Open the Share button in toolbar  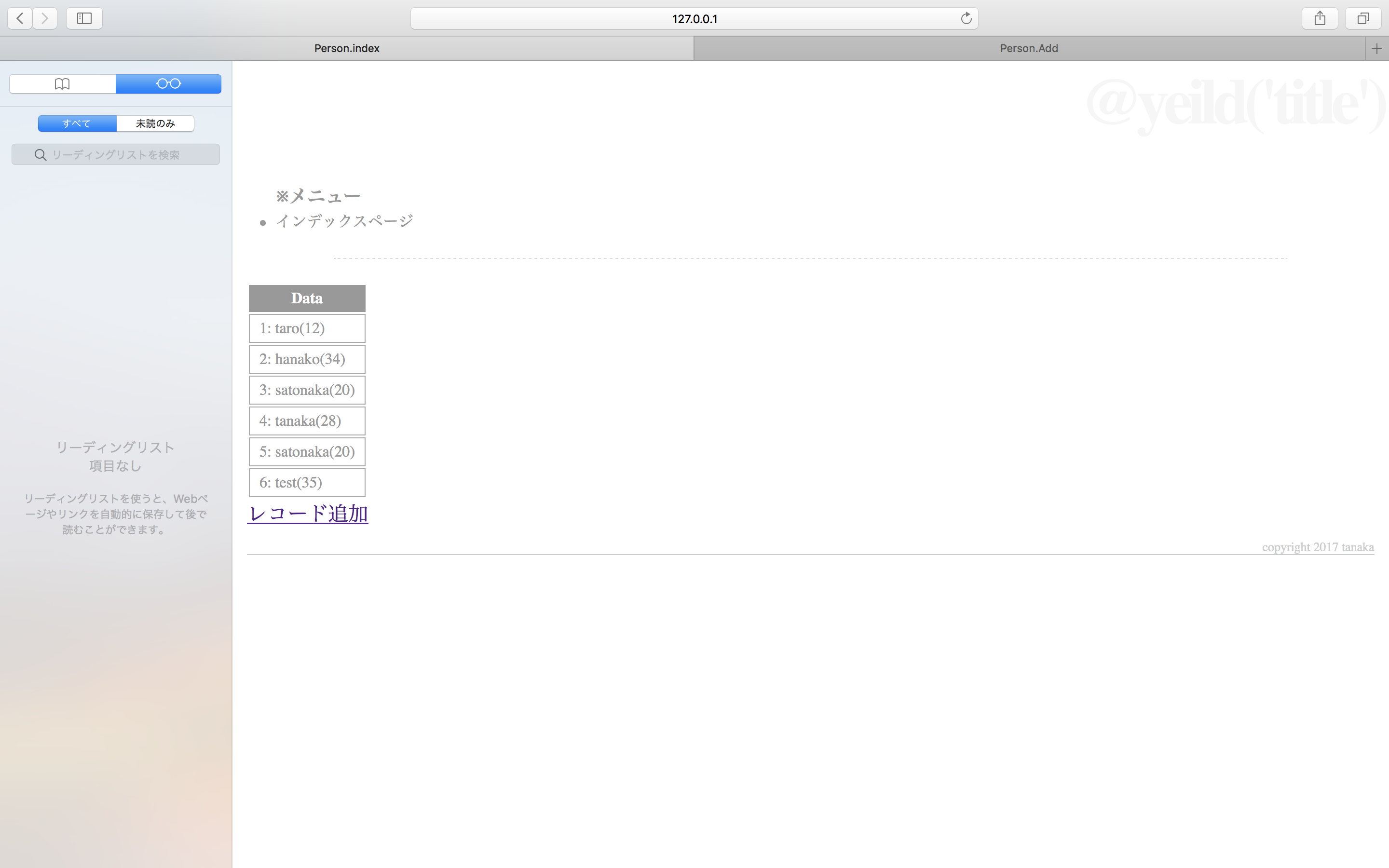[1320, 18]
